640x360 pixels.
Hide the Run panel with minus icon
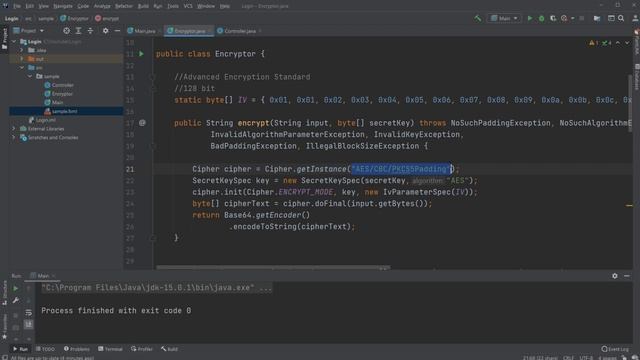(x=627, y=276)
